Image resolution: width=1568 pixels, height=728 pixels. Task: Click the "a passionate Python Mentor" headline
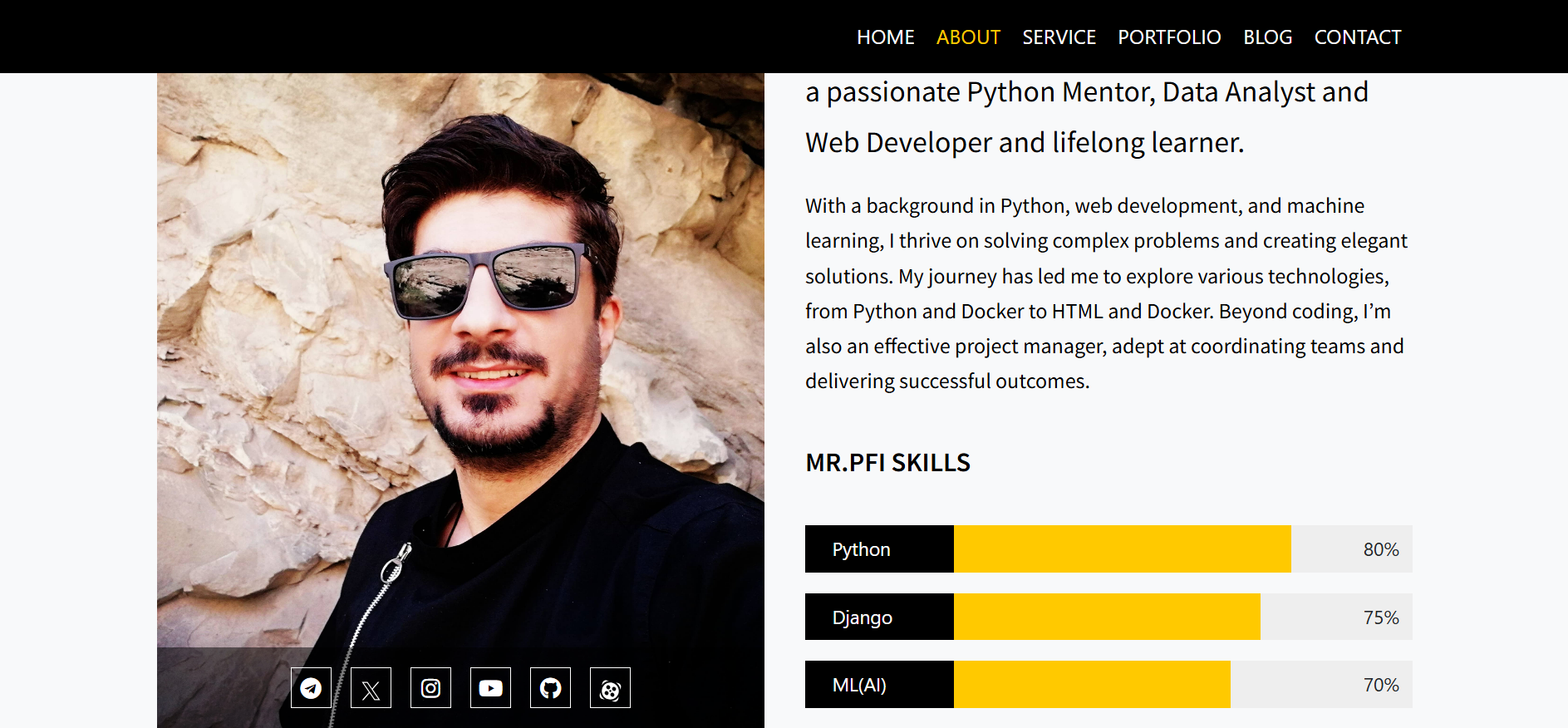point(1087,117)
